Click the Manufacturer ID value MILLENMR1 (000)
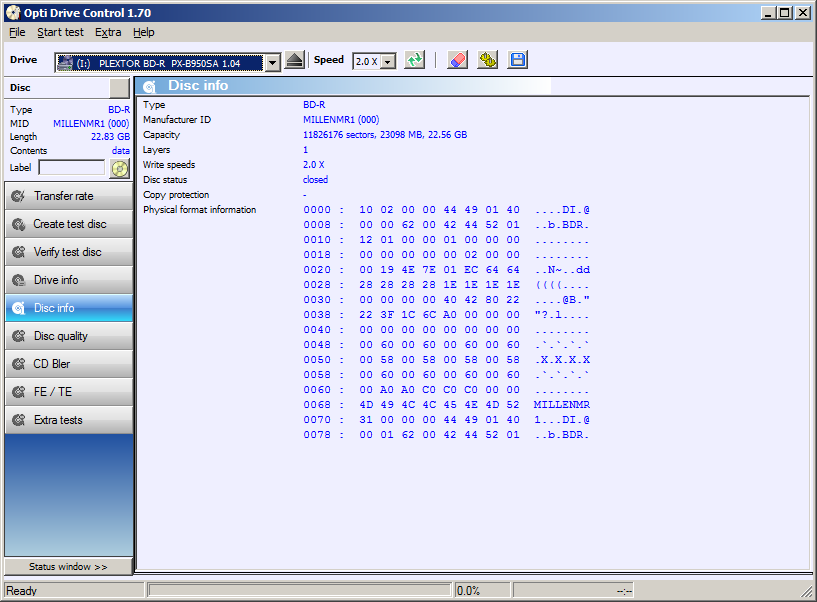 (341, 120)
